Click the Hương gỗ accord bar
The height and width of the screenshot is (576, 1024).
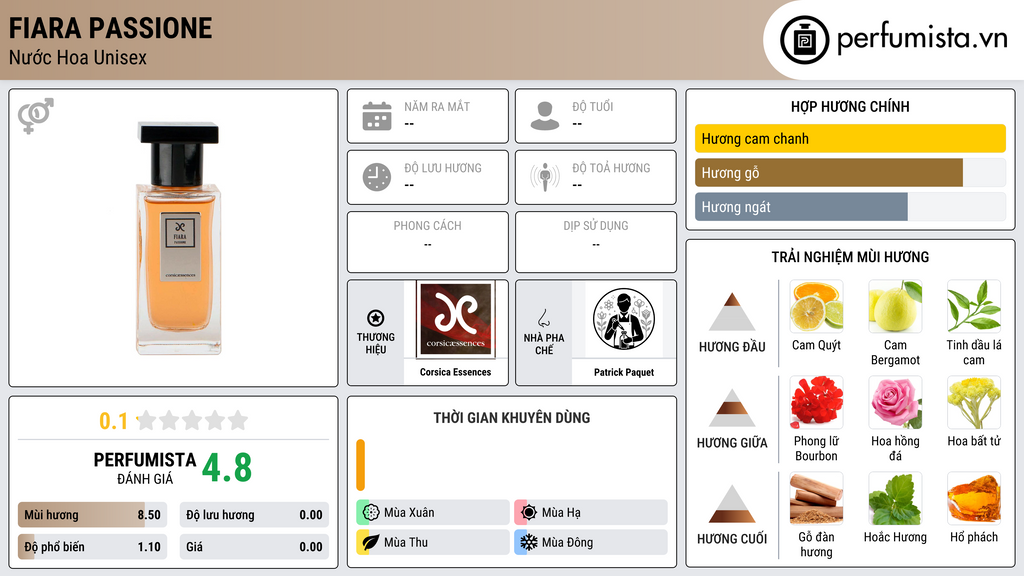[850, 173]
